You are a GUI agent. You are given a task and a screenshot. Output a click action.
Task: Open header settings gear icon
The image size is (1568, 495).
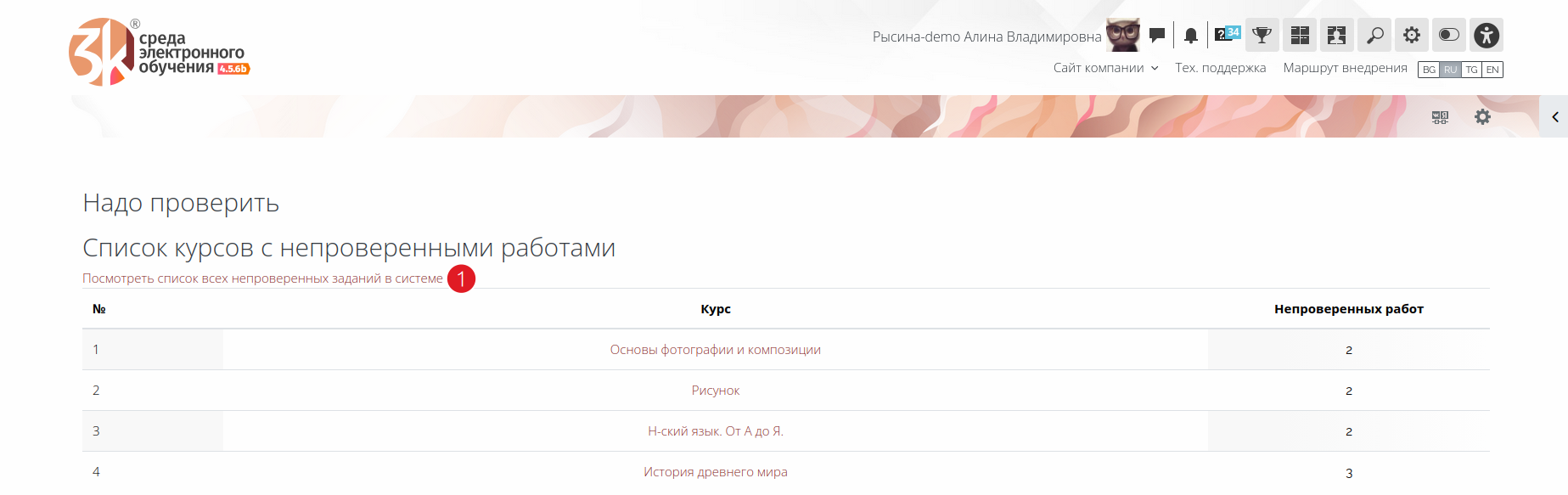click(x=1411, y=35)
